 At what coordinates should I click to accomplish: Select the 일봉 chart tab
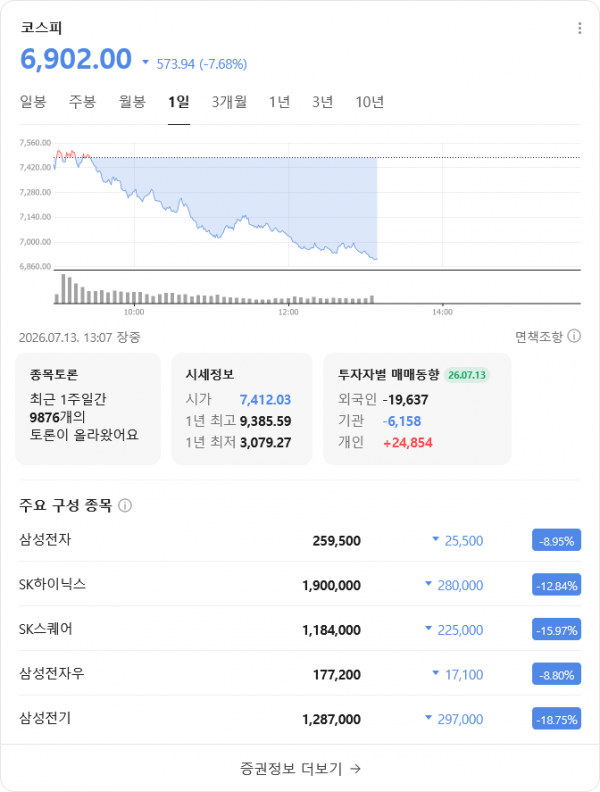coord(33,103)
